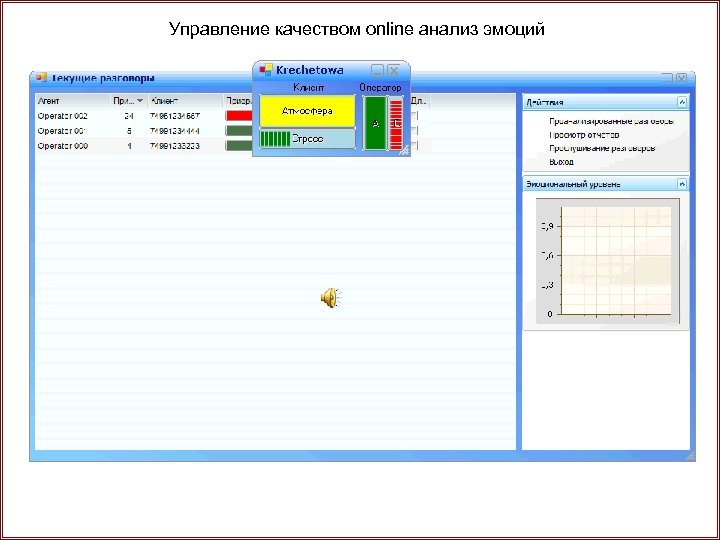Click the Выход action link
This screenshot has height=540, width=720.
(561, 162)
